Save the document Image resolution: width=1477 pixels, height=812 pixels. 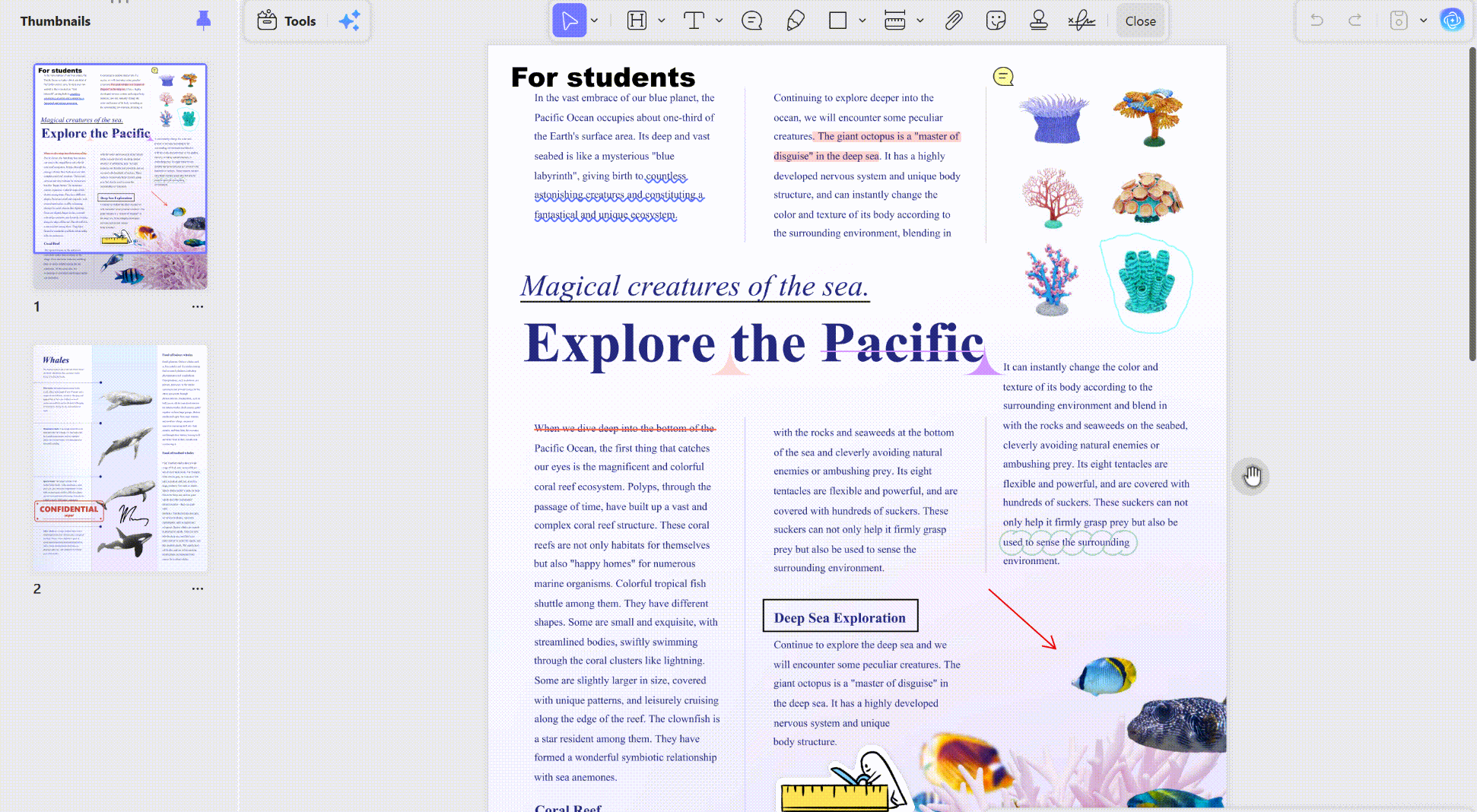pos(1399,21)
